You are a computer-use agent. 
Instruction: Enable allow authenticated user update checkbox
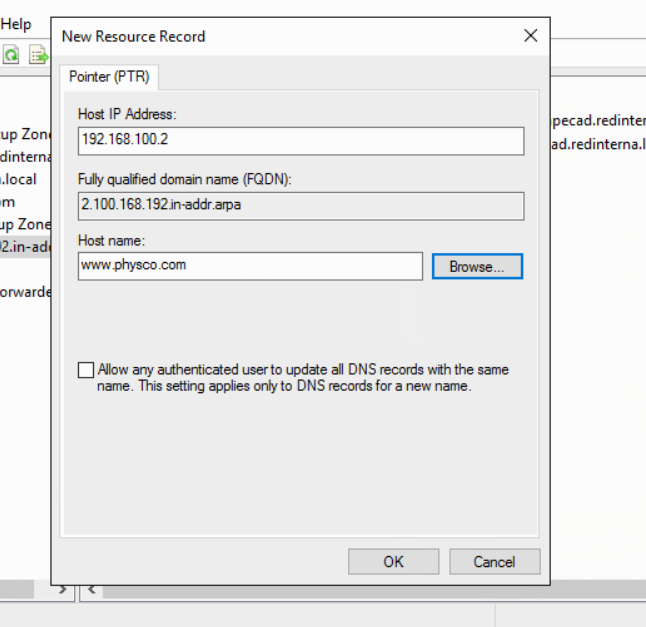pos(86,370)
